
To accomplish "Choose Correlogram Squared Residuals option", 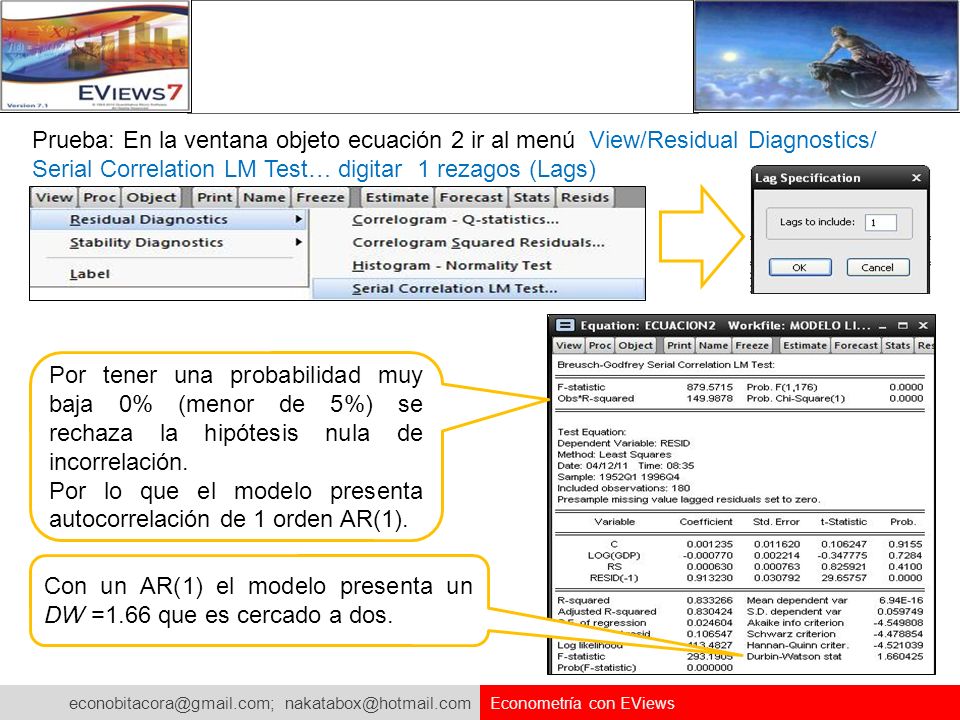I will [478, 242].
